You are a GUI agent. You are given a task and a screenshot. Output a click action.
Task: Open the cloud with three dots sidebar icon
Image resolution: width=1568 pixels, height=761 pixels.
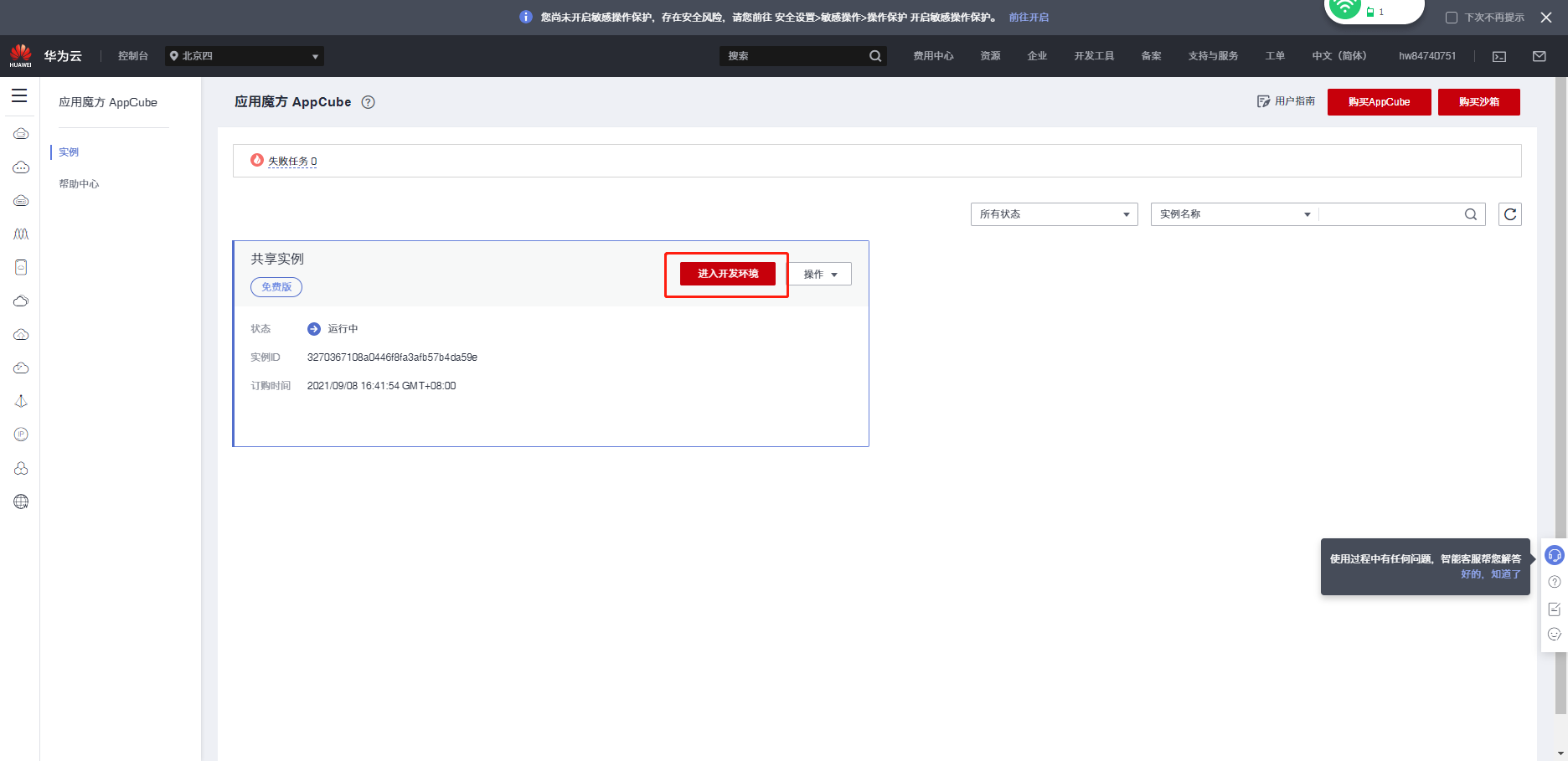point(21,167)
